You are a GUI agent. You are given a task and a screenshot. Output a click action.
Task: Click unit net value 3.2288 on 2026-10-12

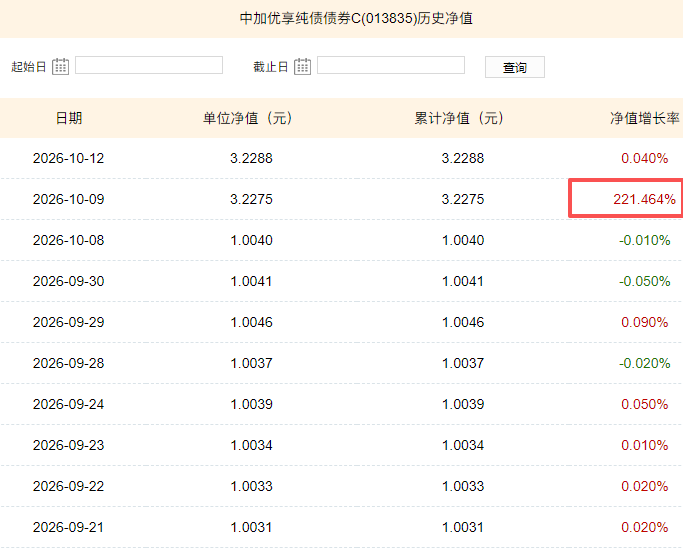(251, 158)
